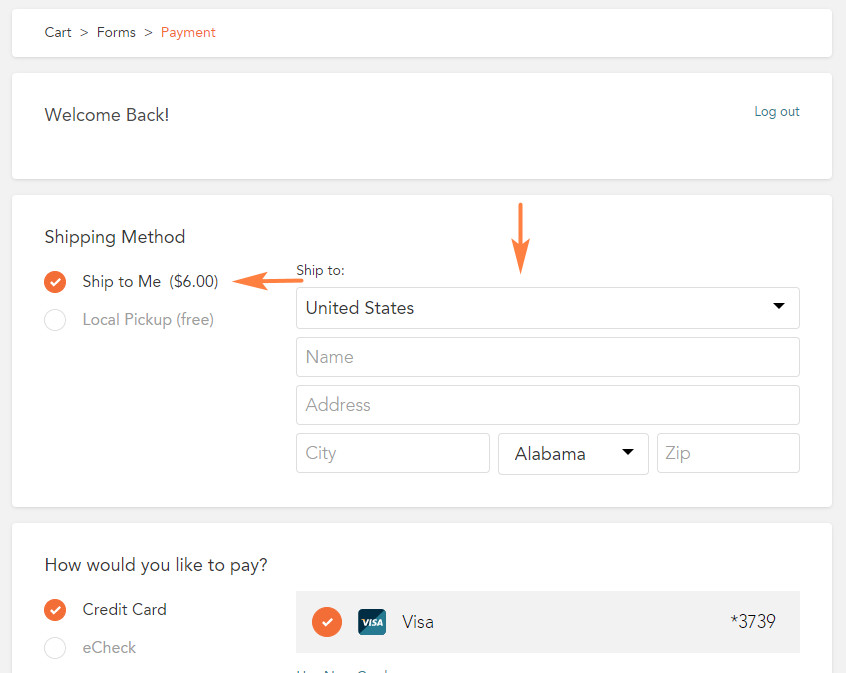The image size is (846, 673).
Task: Click the Ship to Me ($6.00) label
Action: pyautogui.click(x=150, y=281)
